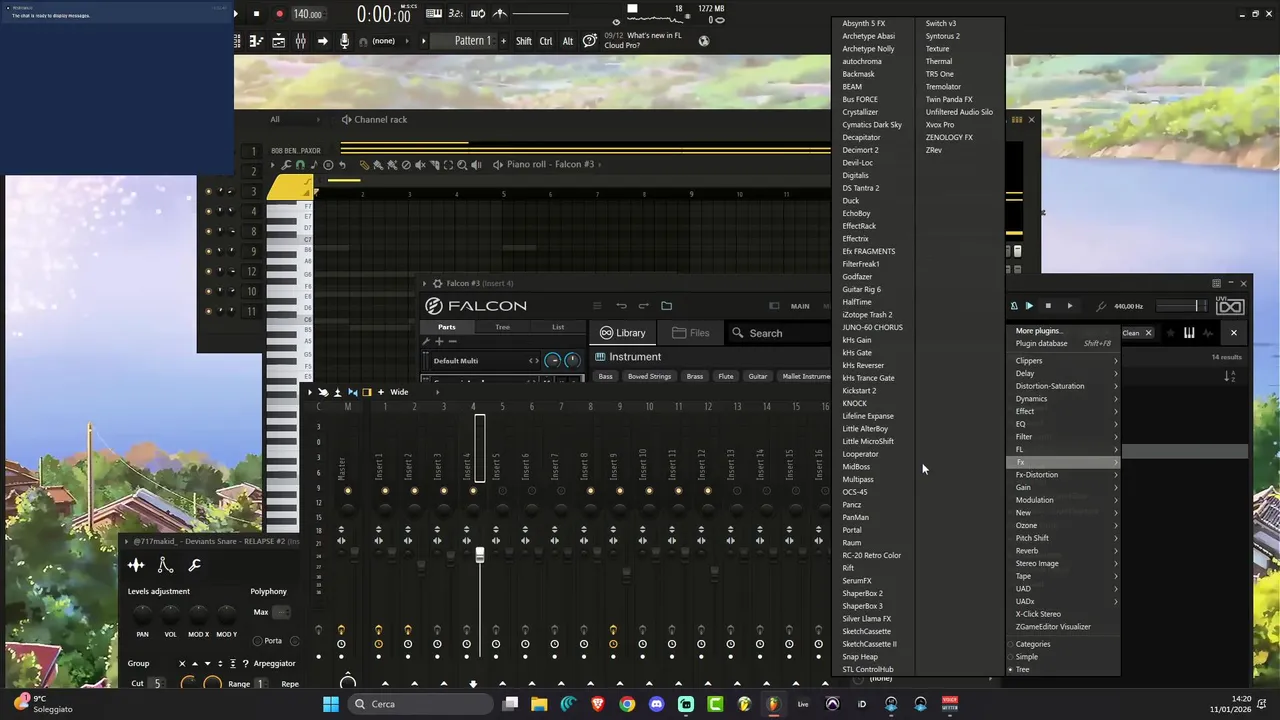Expand the Distortion-Saturation submenu

pos(1063,386)
